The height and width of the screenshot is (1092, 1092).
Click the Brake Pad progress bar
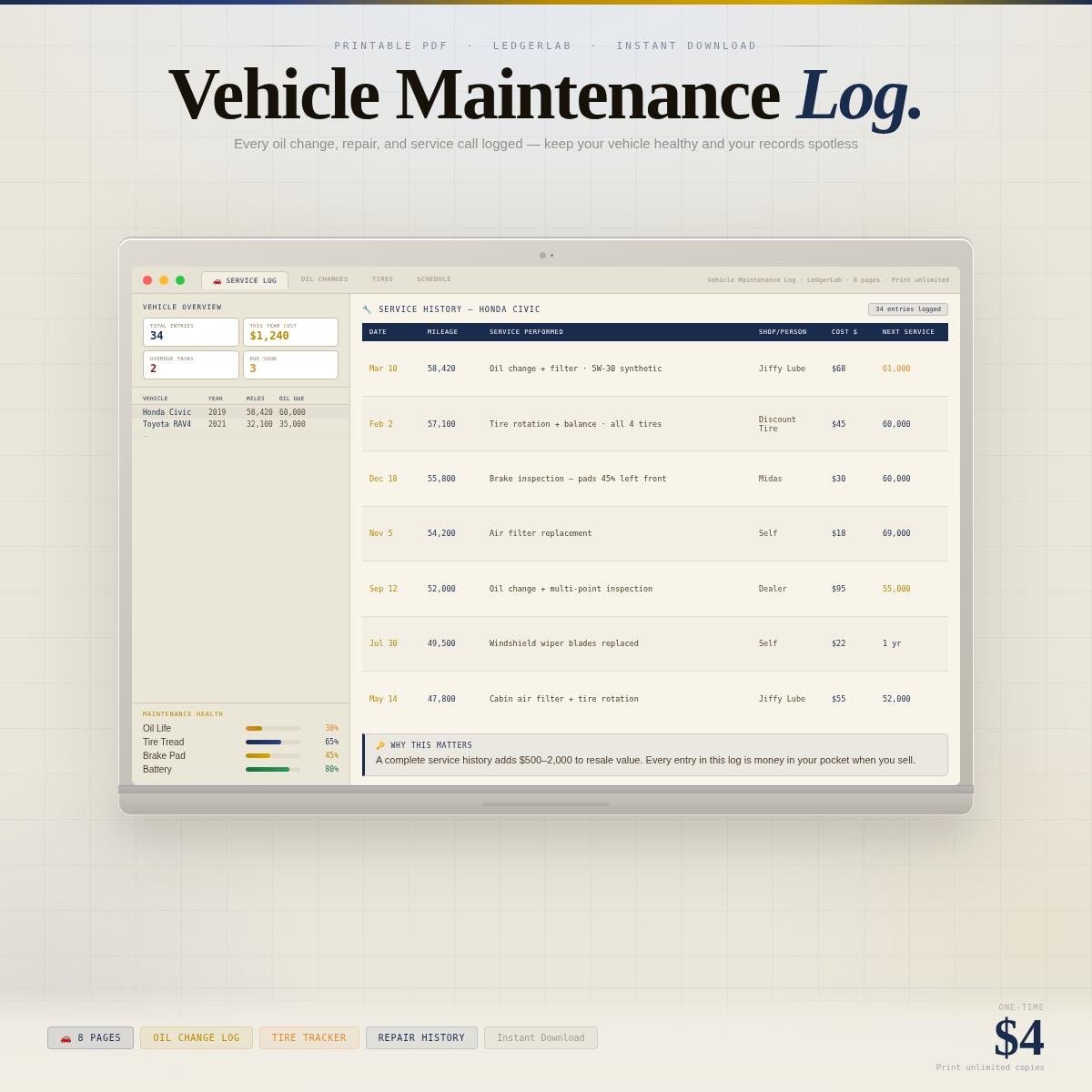[x=273, y=756]
